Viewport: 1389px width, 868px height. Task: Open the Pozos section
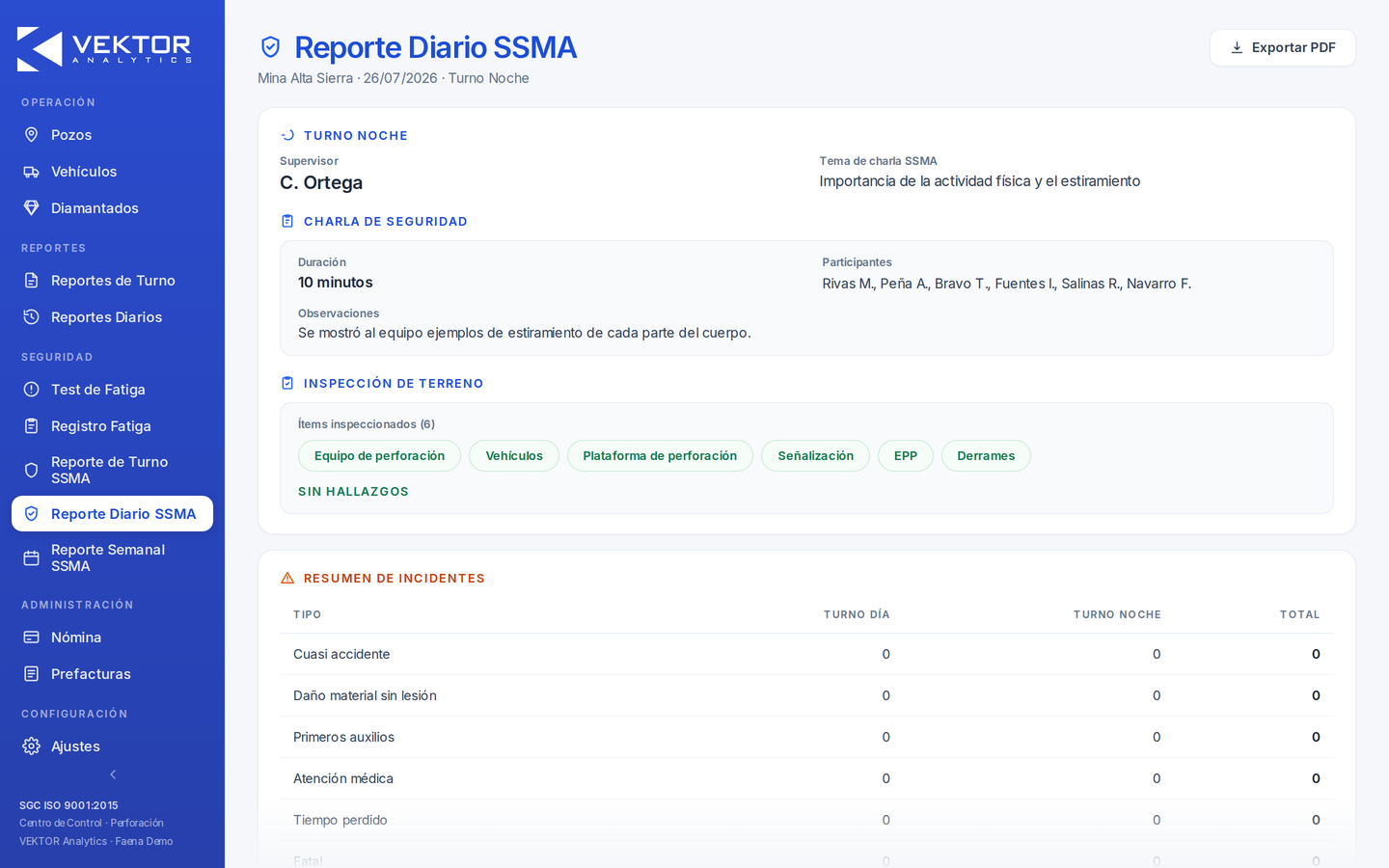(112, 135)
